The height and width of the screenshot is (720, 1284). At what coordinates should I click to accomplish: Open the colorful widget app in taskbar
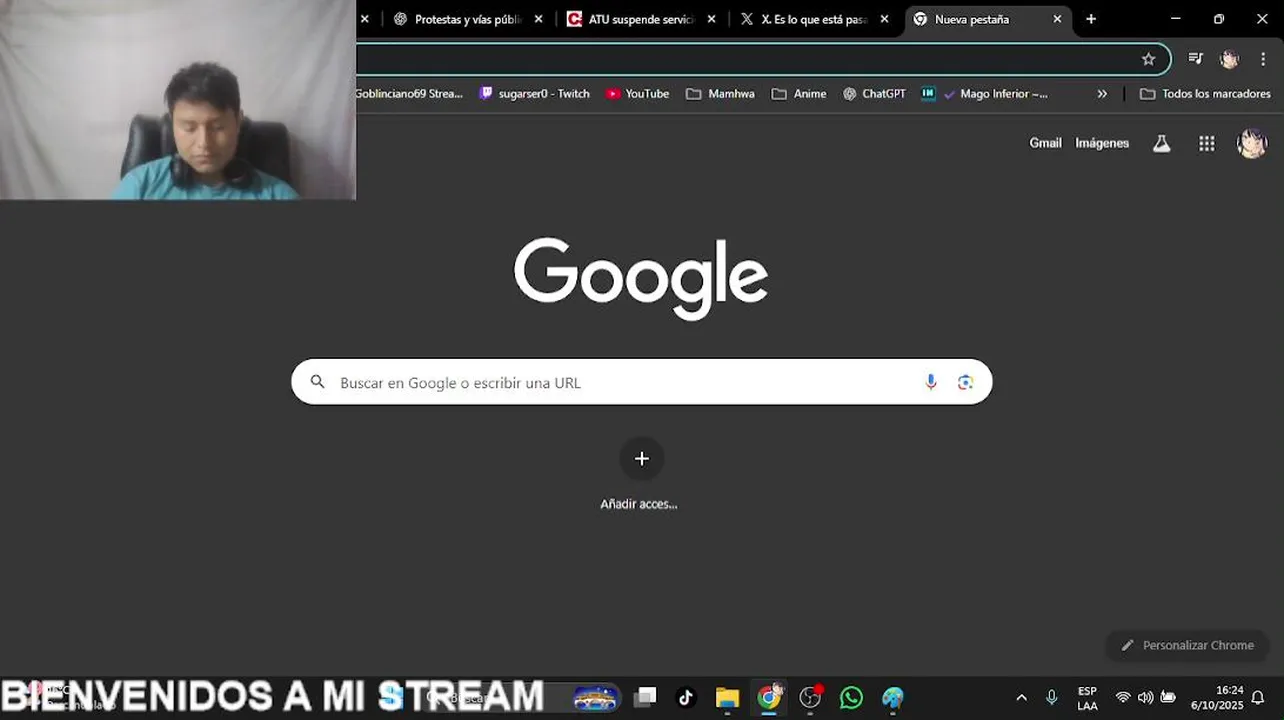tap(595, 697)
